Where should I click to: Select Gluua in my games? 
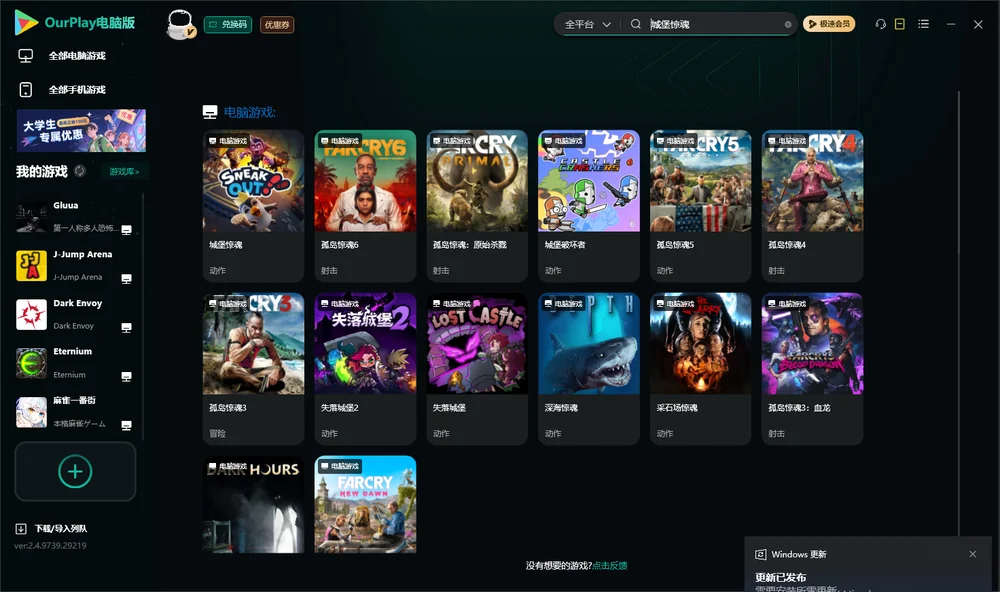tap(75, 217)
